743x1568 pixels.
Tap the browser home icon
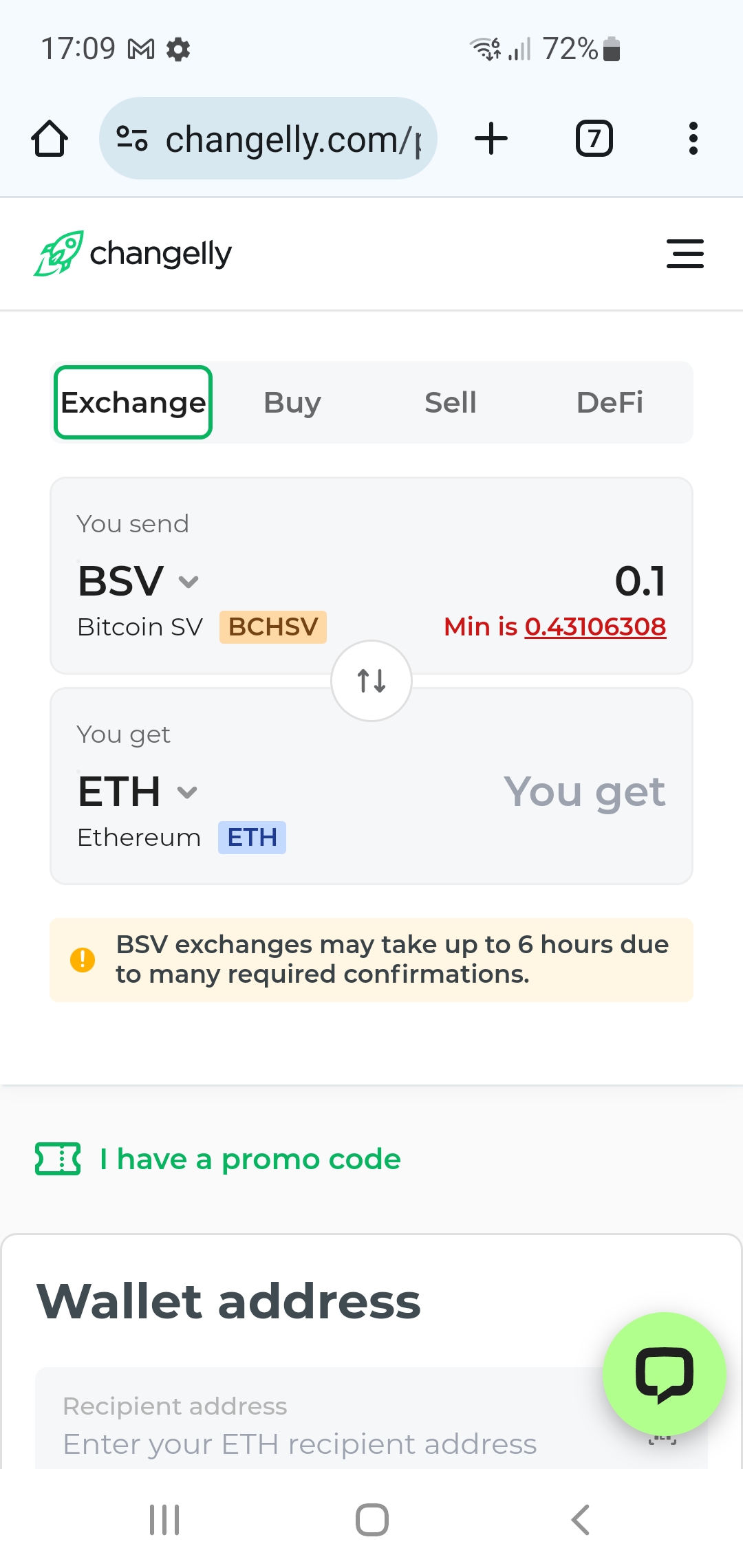pyautogui.click(x=50, y=139)
